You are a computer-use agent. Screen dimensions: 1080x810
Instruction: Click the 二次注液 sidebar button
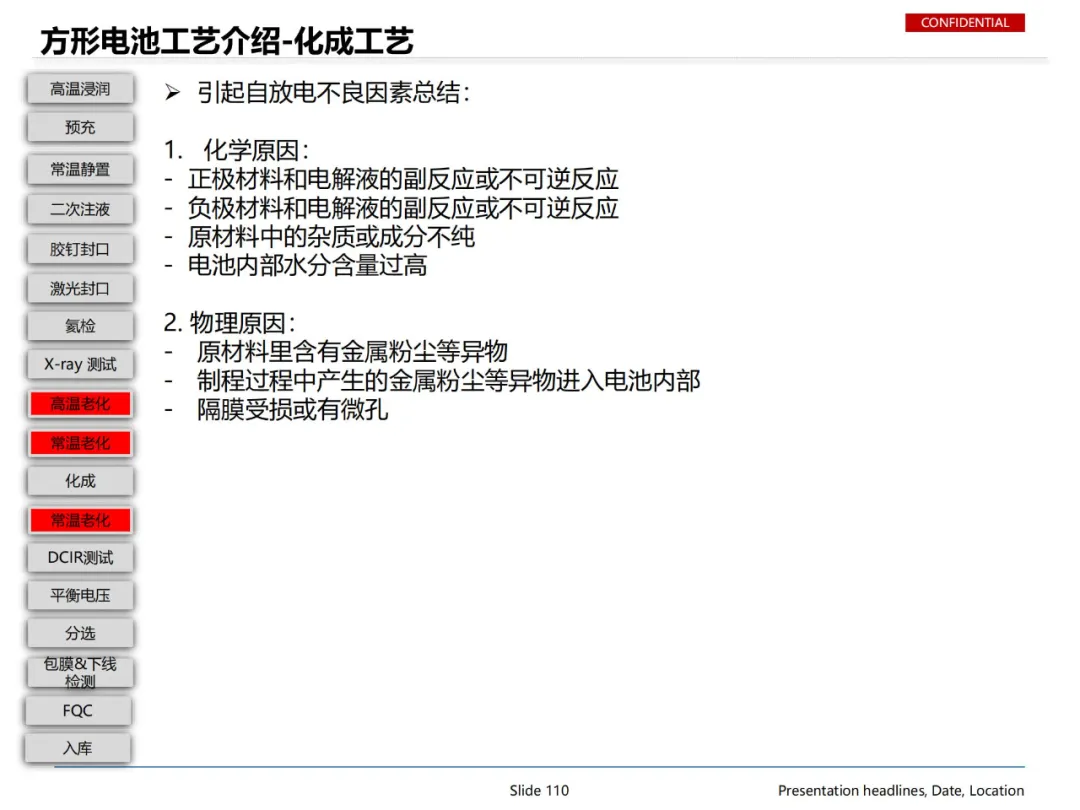(x=80, y=209)
